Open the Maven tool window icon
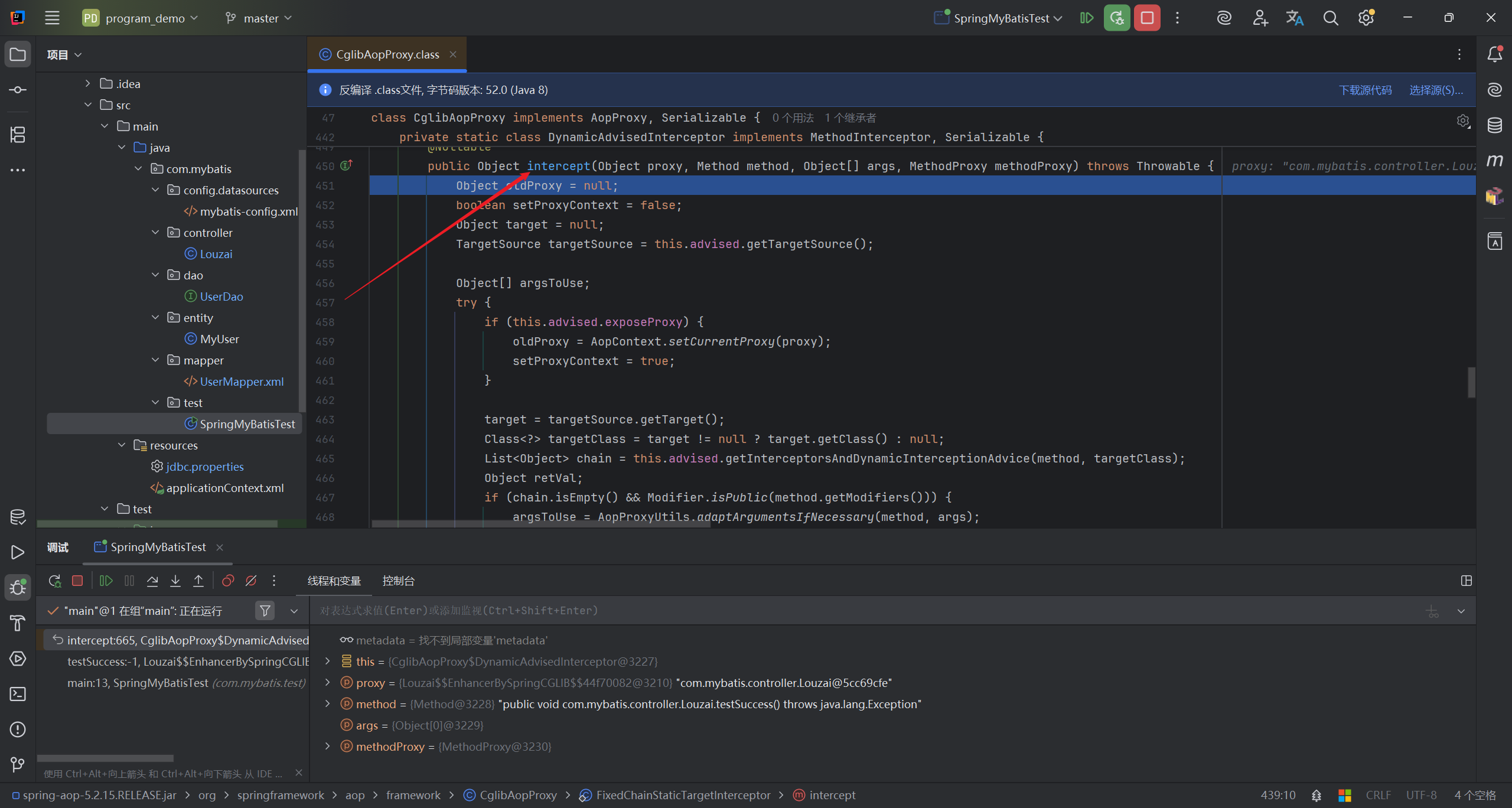This screenshot has width=1512, height=808. tap(1495, 161)
